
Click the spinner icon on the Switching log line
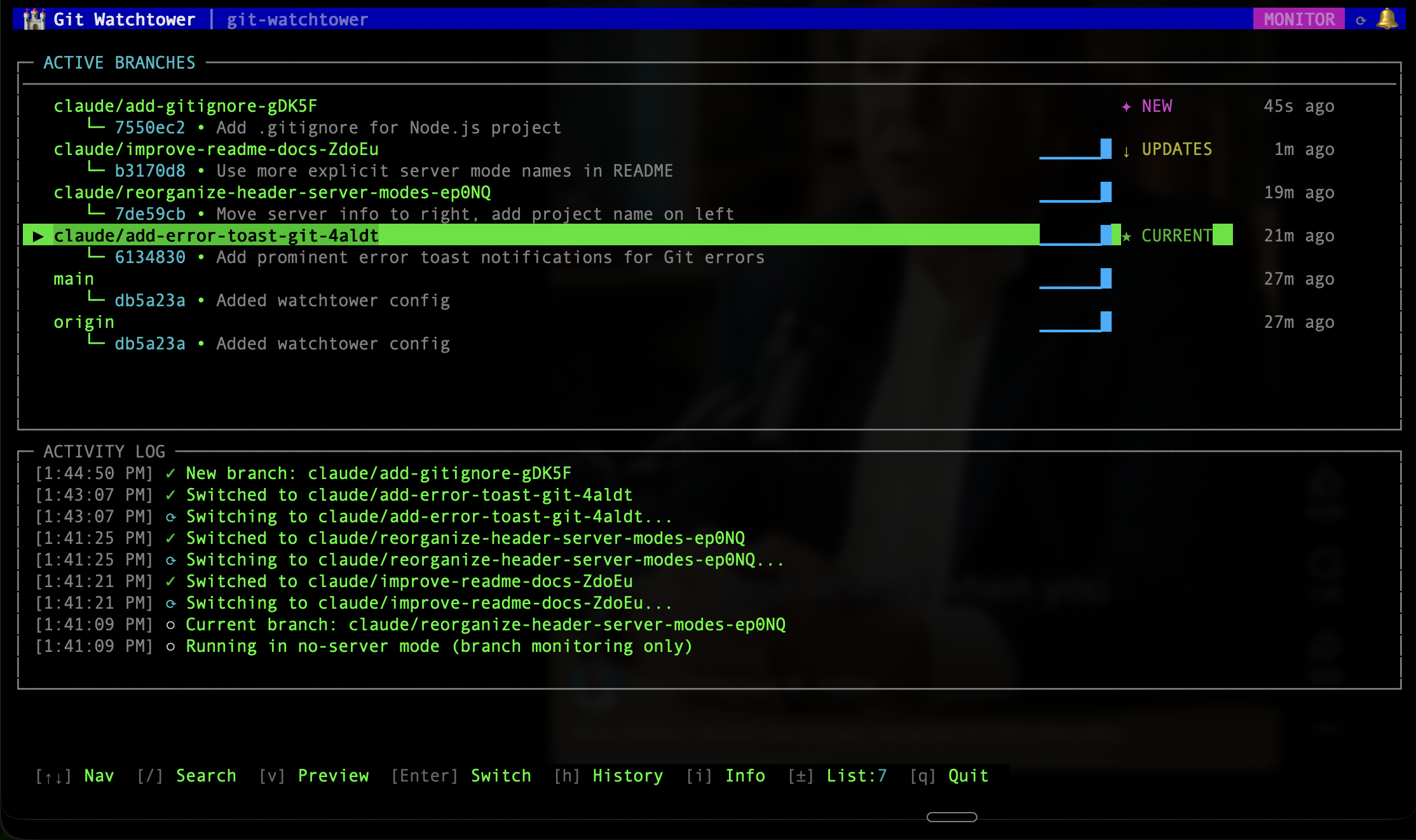click(170, 517)
